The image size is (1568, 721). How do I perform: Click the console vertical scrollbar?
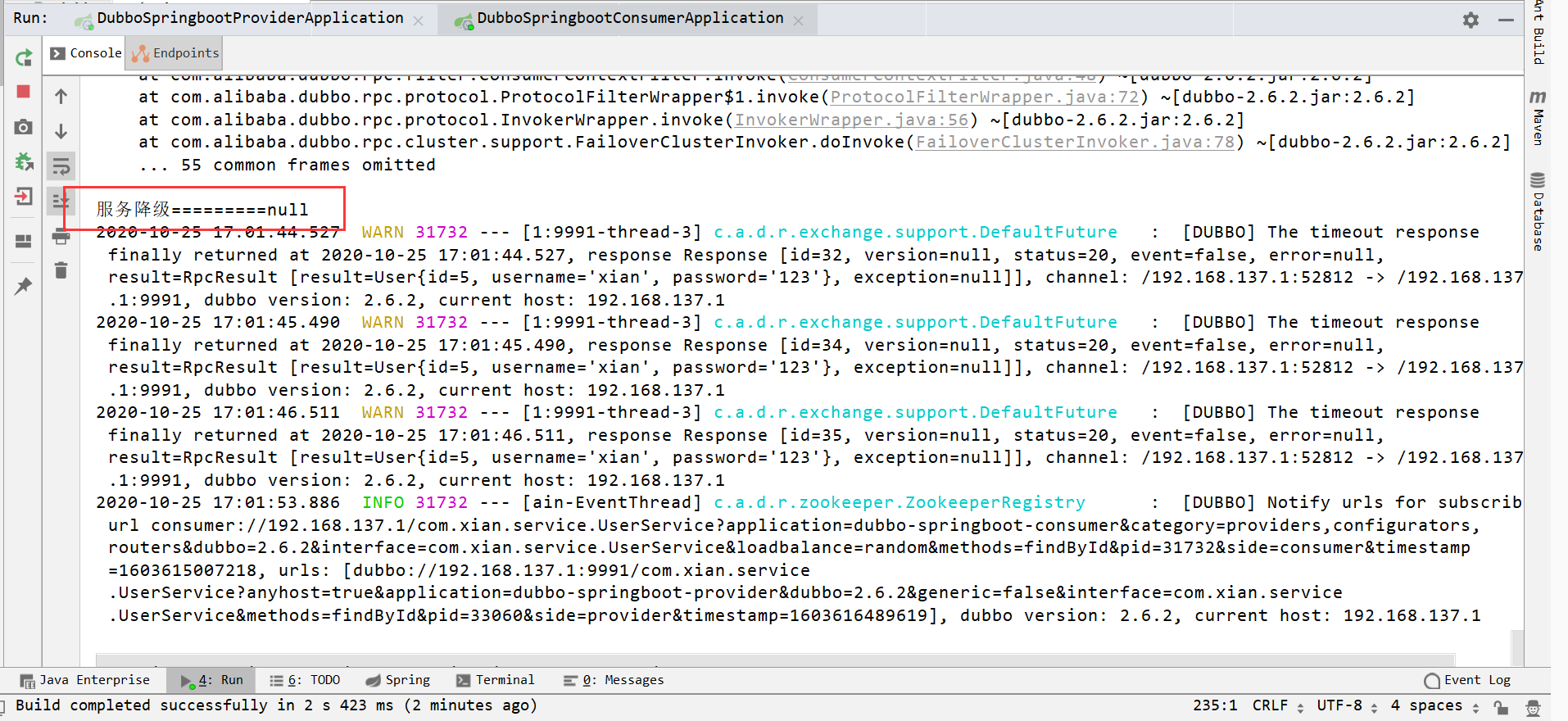pyautogui.click(x=1517, y=647)
